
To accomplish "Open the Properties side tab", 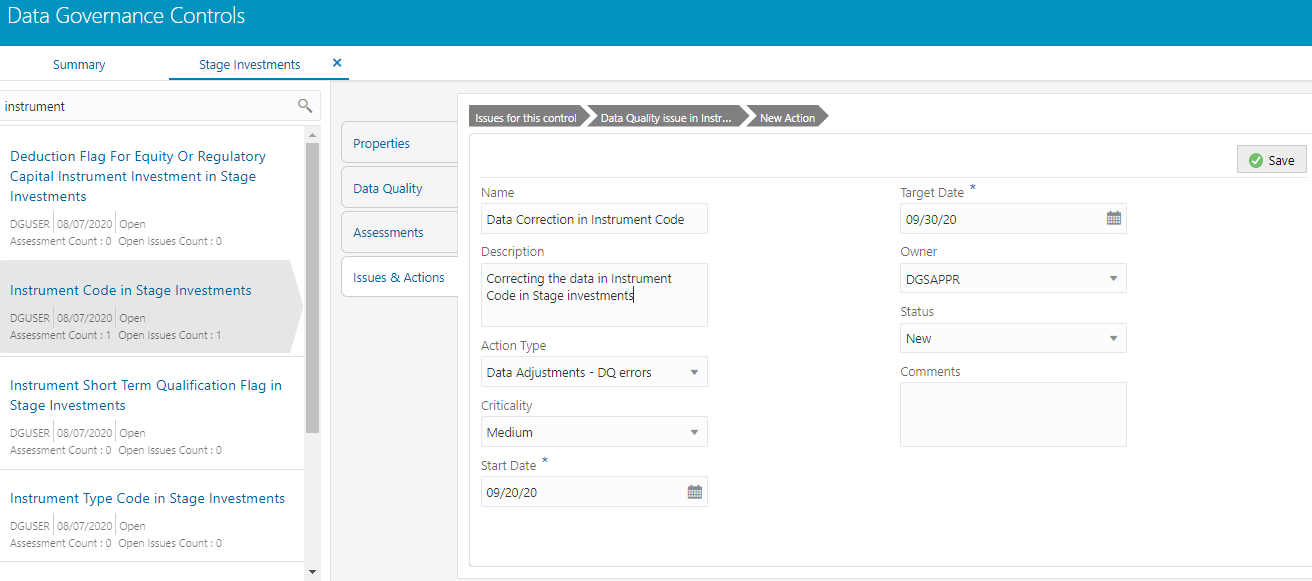I will pyautogui.click(x=399, y=143).
